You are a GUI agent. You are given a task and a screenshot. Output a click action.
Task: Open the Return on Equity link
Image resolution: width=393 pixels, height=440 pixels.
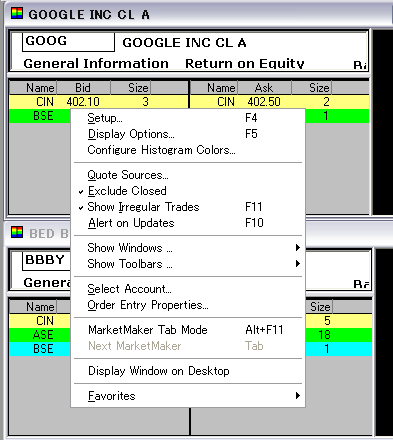[x=245, y=63]
